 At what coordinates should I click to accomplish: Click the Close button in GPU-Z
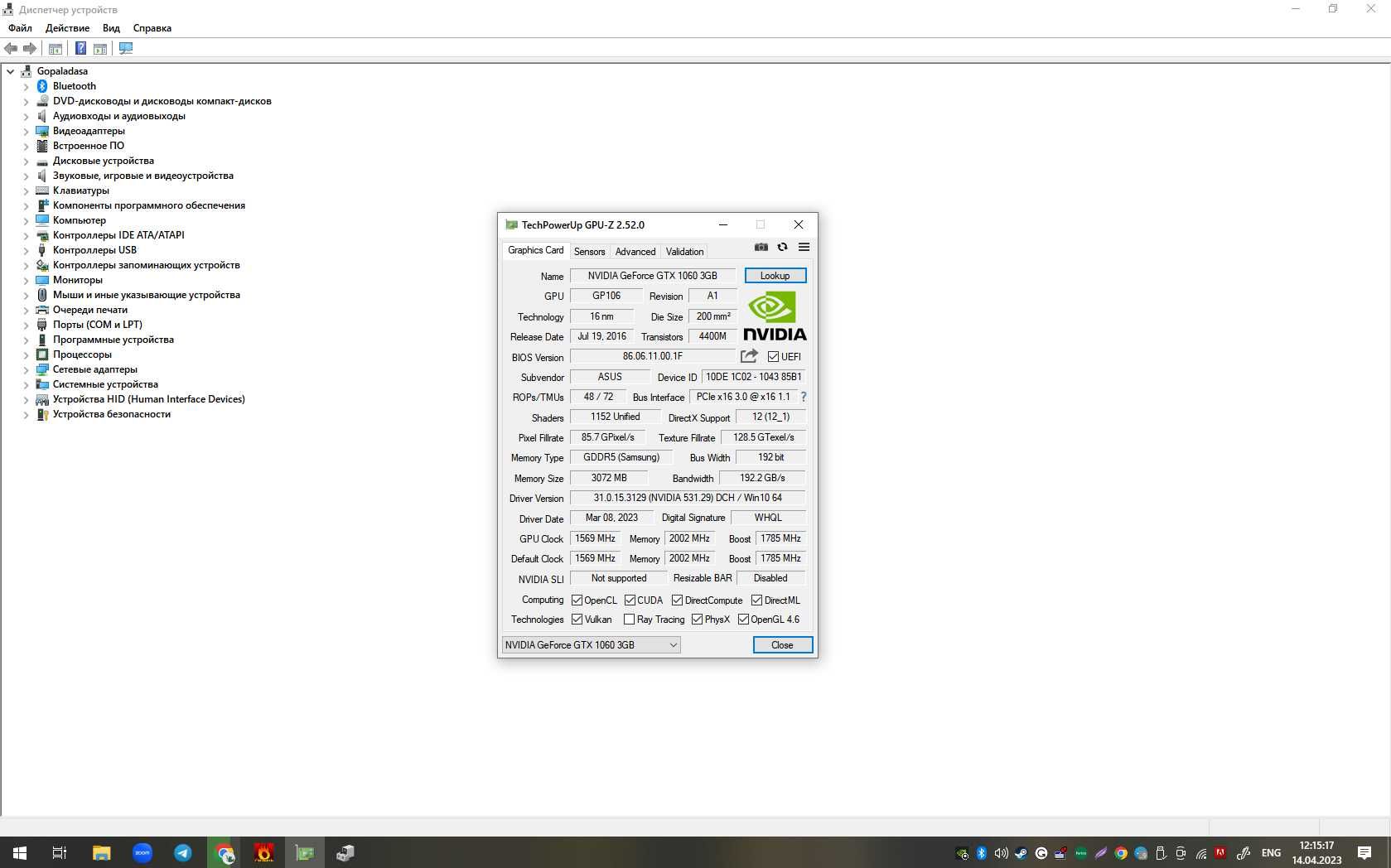[782, 645]
